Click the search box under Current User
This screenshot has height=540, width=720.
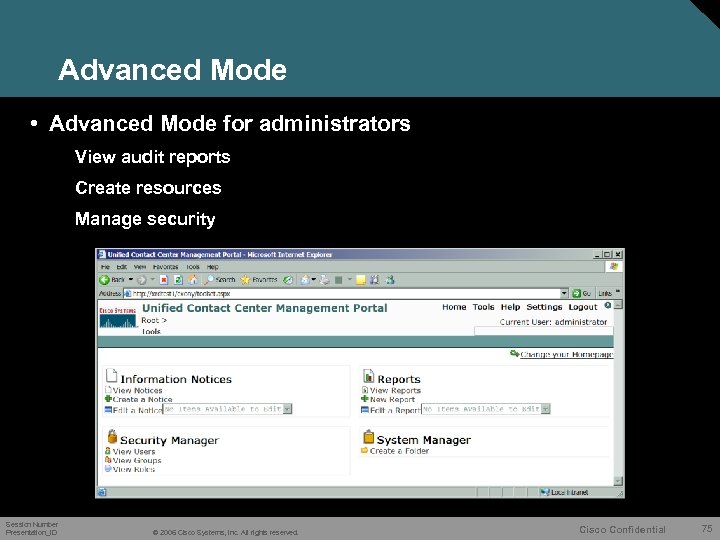pyautogui.click(x=544, y=331)
